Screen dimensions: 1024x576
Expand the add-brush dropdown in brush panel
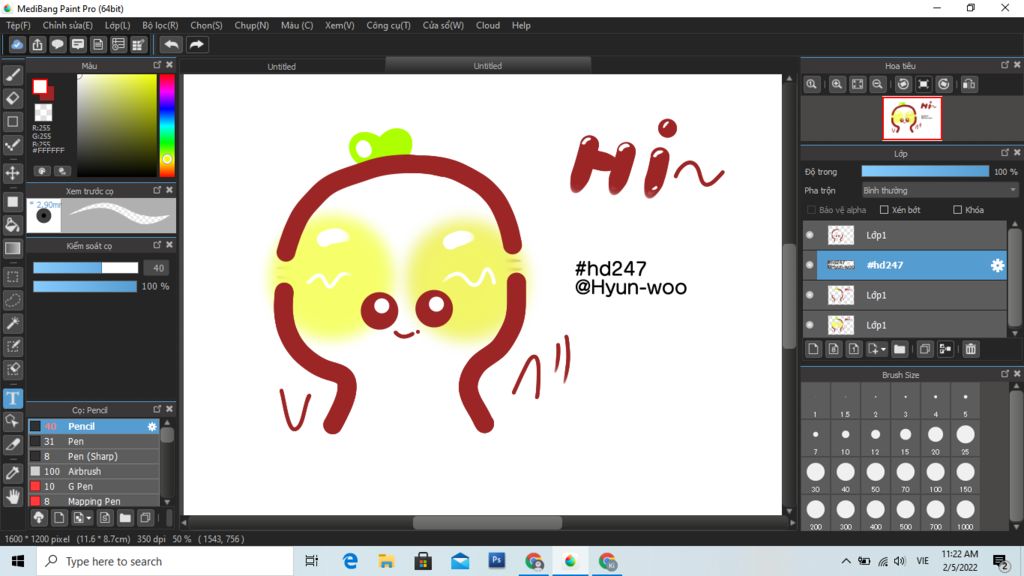click(88, 518)
